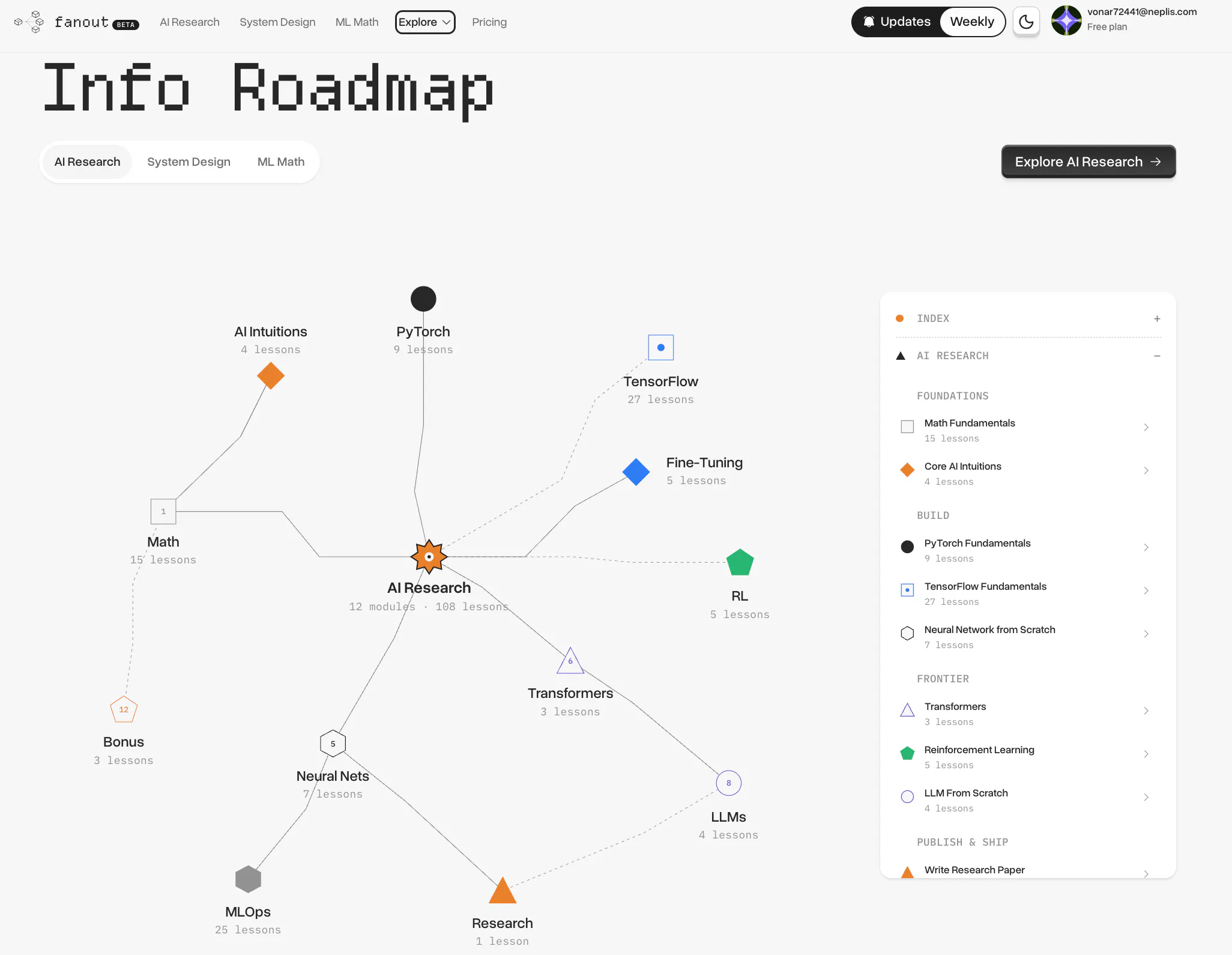Click the AI RESEARCH black triangle icon

click(x=900, y=356)
